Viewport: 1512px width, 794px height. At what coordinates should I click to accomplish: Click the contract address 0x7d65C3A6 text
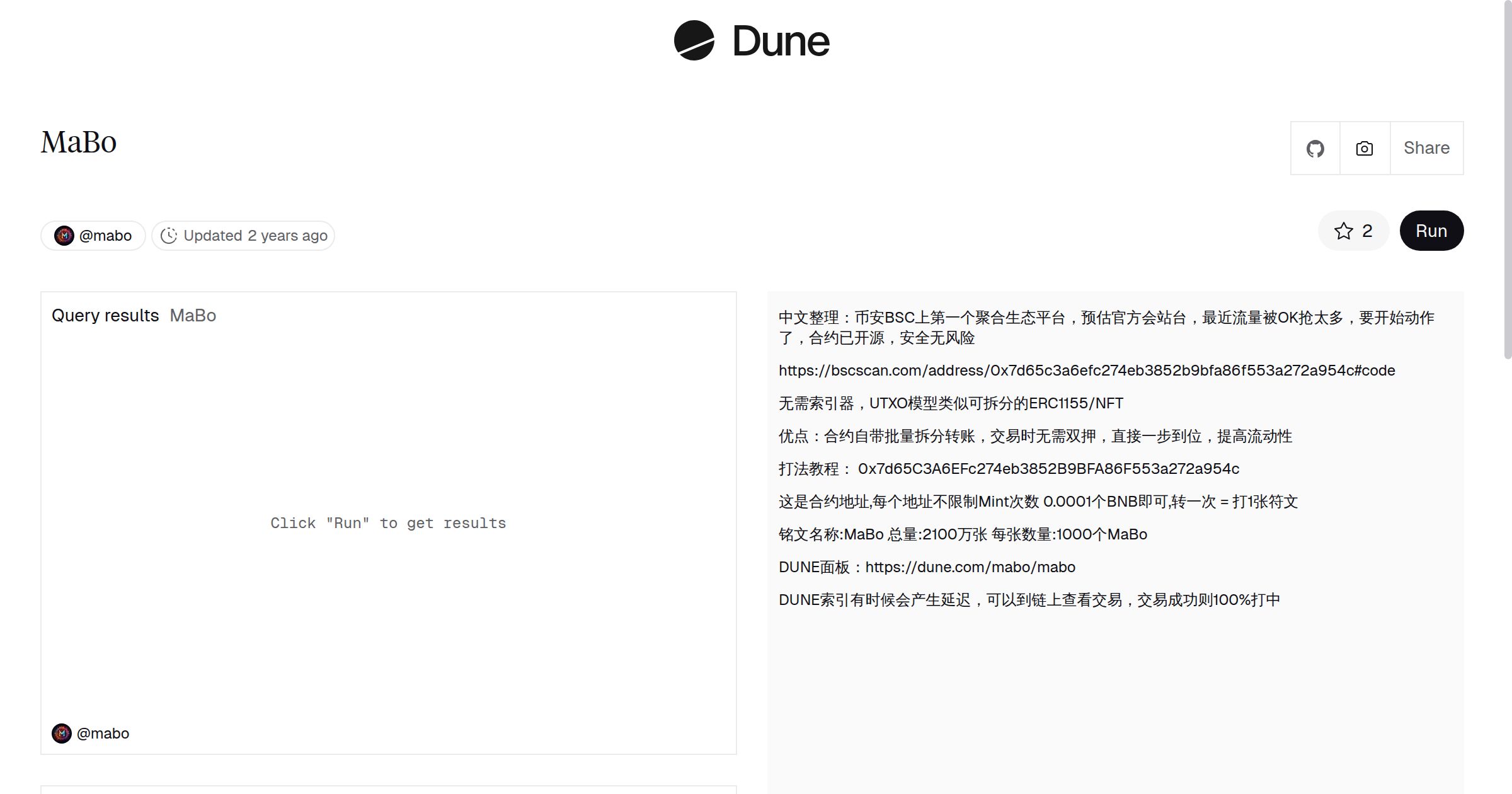pyautogui.click(x=1048, y=469)
